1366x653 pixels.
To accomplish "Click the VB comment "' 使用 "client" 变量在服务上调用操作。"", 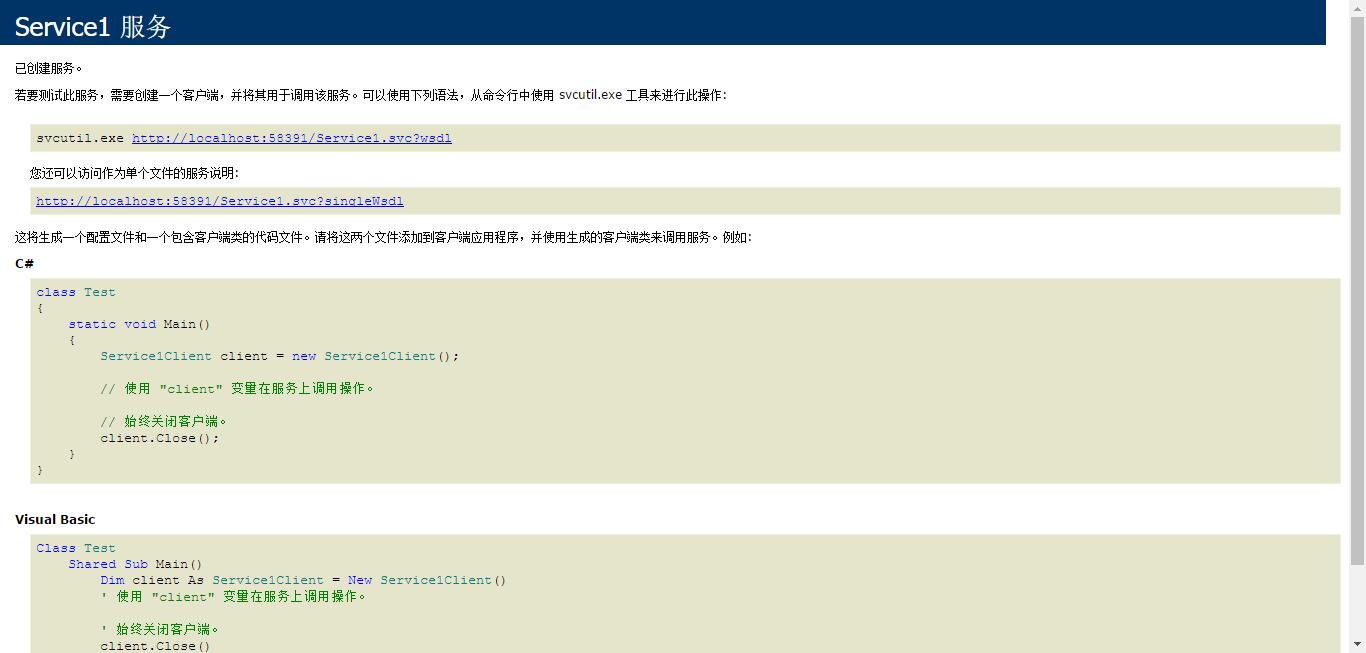I will click(233, 597).
